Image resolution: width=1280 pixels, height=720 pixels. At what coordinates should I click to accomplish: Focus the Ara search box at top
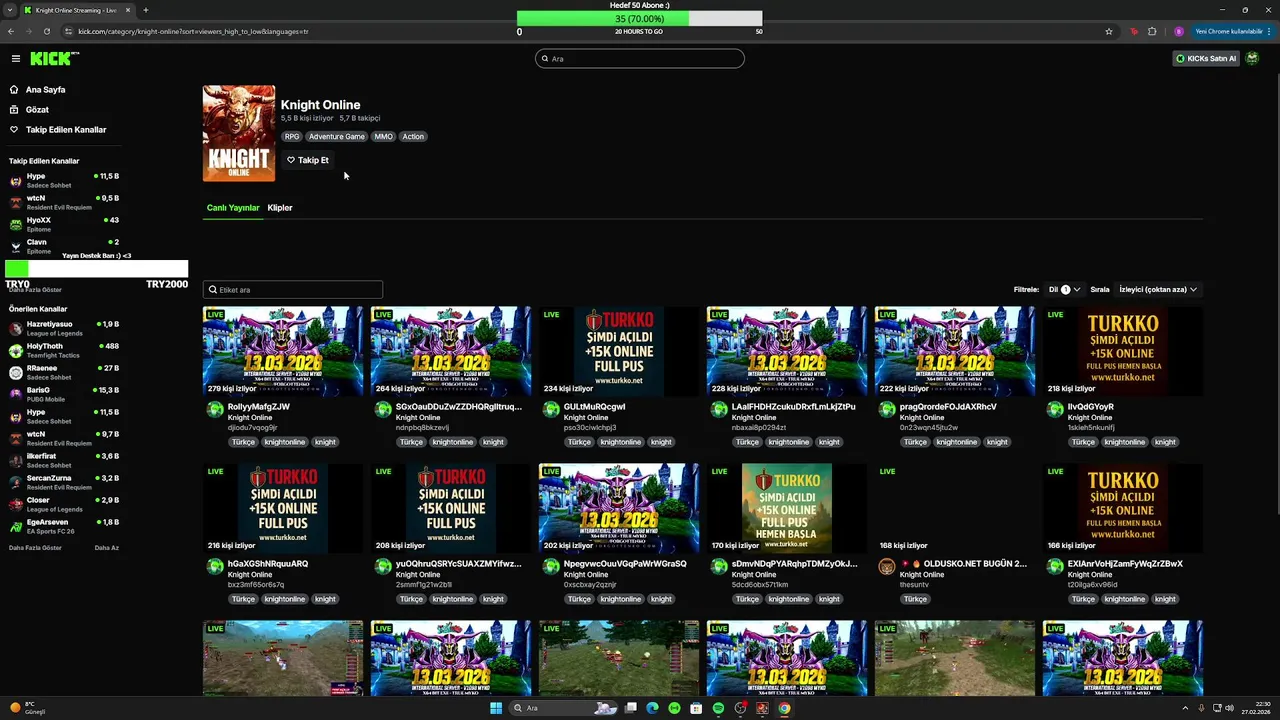point(640,59)
